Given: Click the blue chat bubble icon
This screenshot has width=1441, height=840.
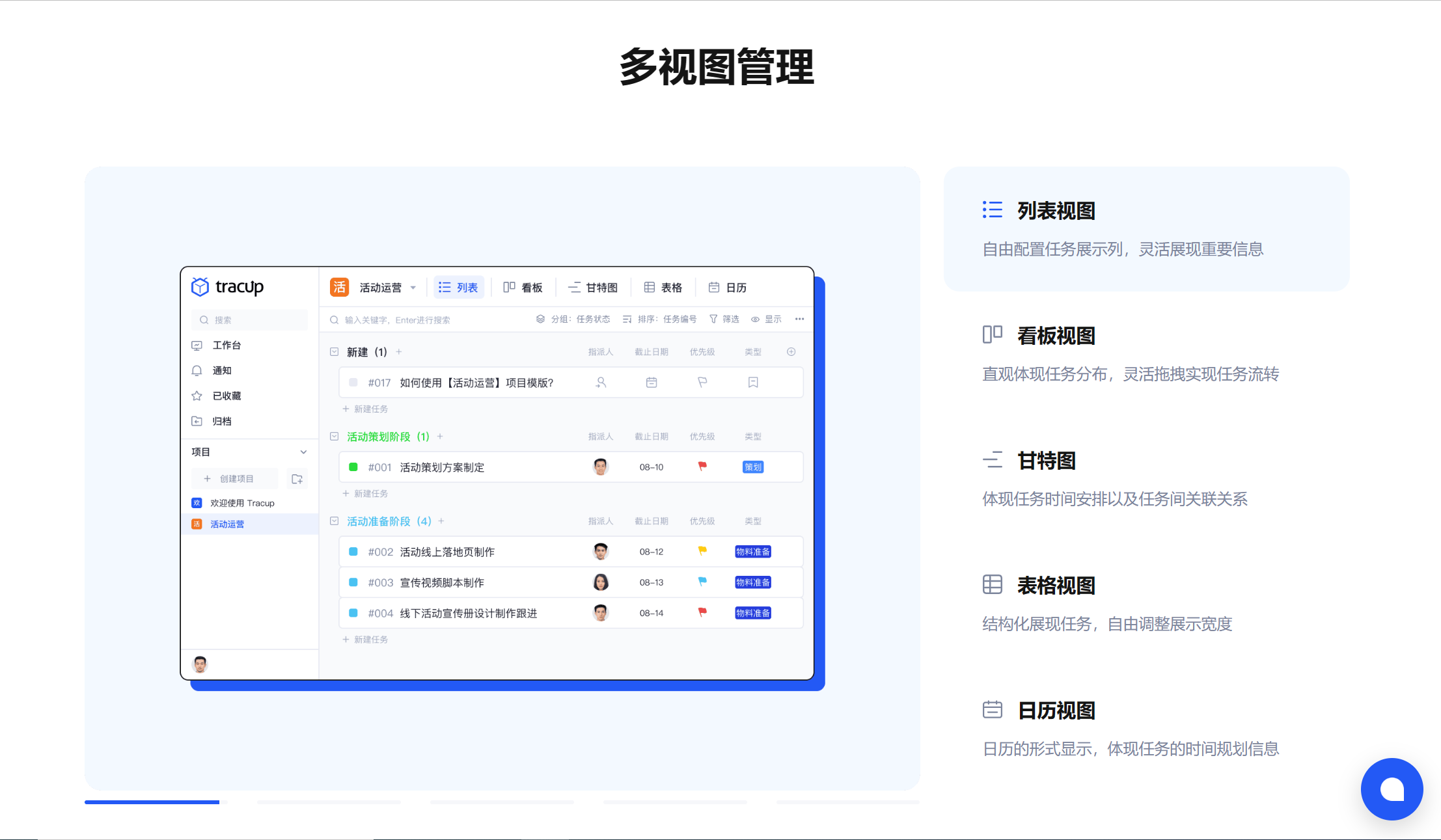Looking at the screenshot, I should (1392, 789).
